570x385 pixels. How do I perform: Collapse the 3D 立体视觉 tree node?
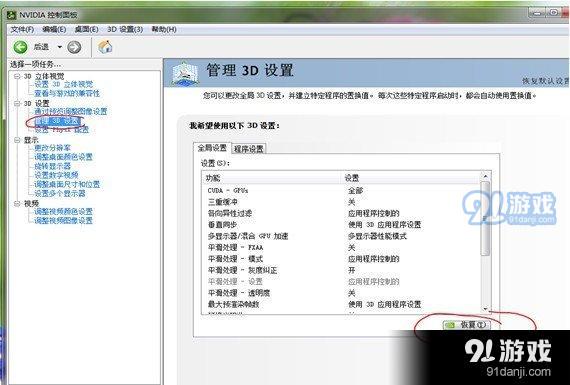click(17, 76)
